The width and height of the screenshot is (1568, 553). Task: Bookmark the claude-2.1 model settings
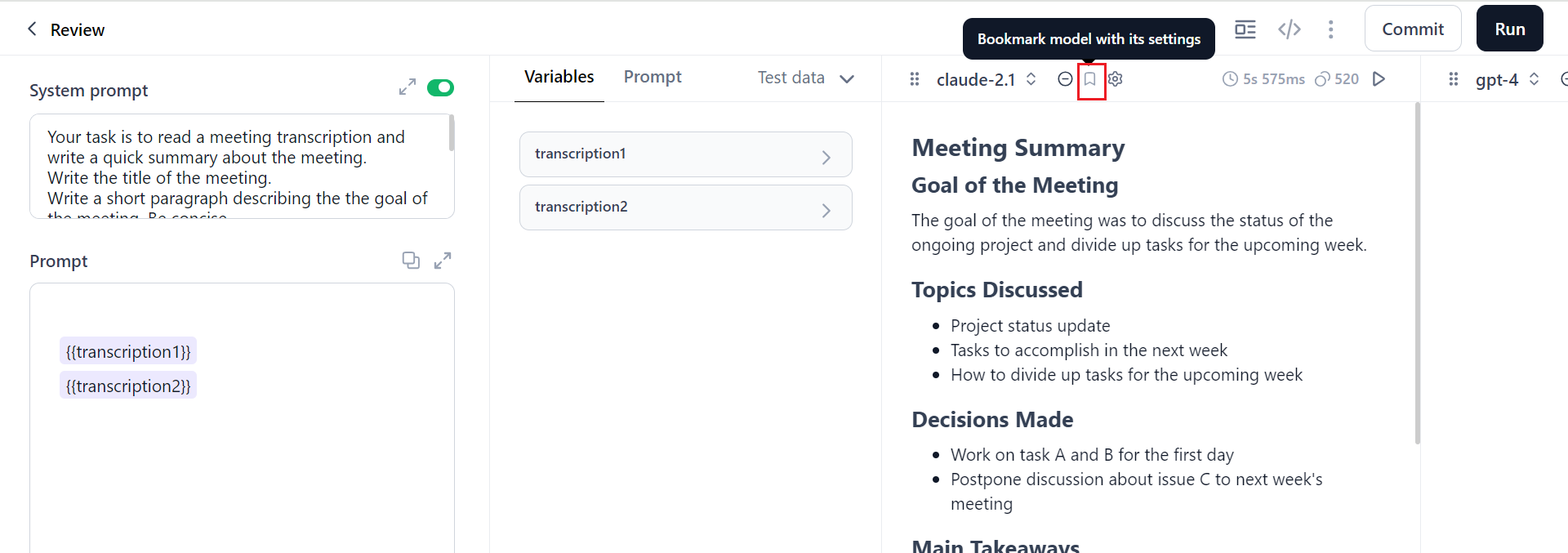click(x=1090, y=79)
